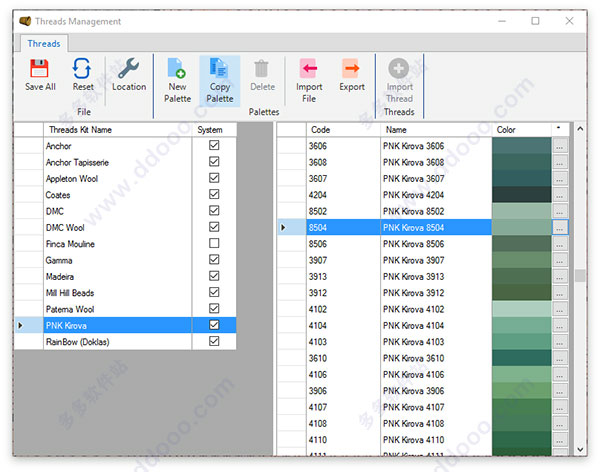
Task: Click color swatch of PNK Kirova 4204
Action: [522, 195]
